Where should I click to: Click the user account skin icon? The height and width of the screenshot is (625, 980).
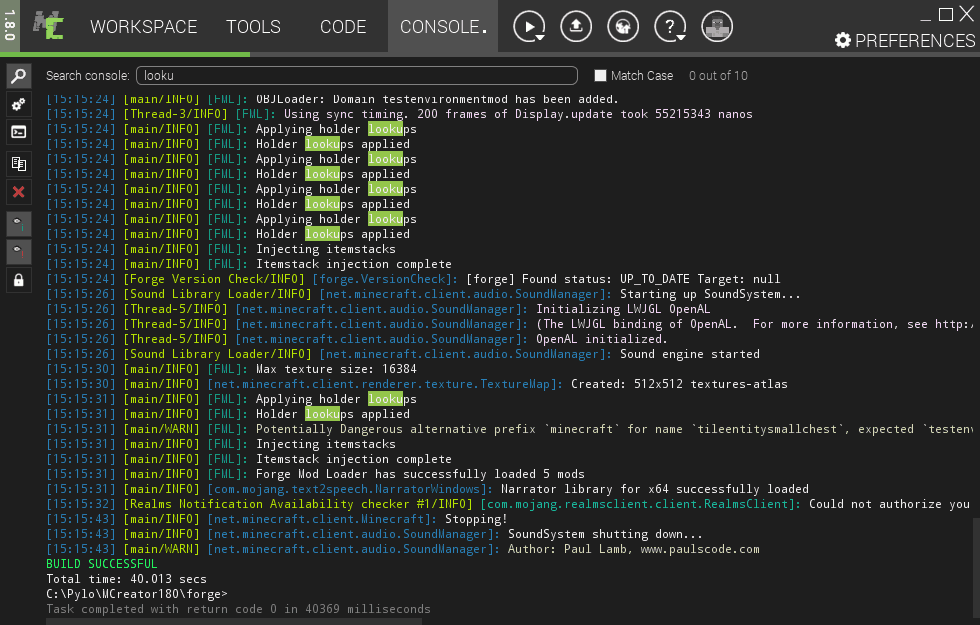(x=717, y=26)
